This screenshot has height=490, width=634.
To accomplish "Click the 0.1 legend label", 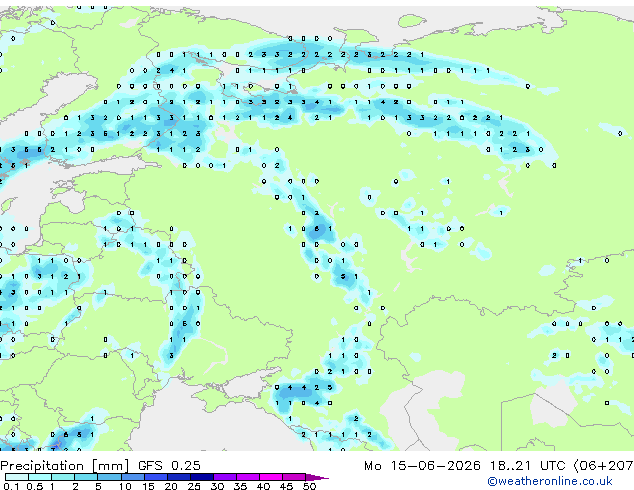I will (11, 486).
